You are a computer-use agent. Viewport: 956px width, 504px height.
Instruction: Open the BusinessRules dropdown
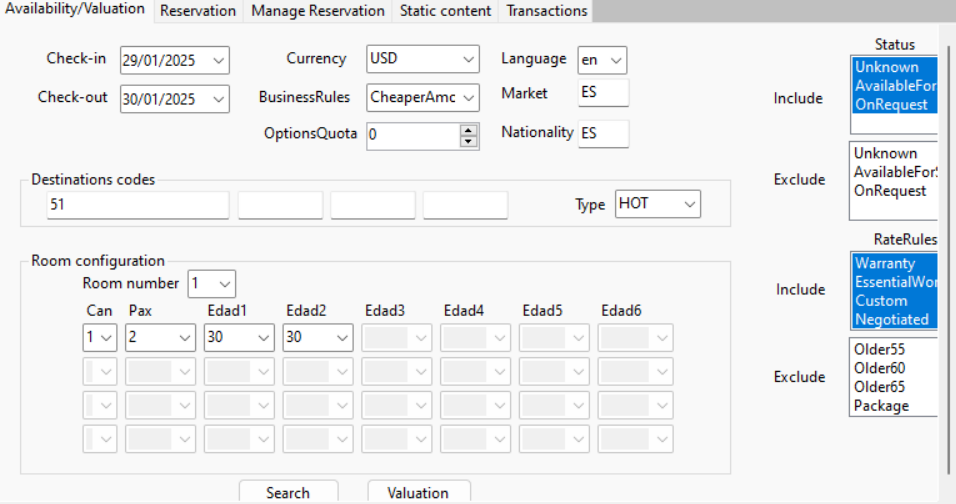click(x=469, y=97)
